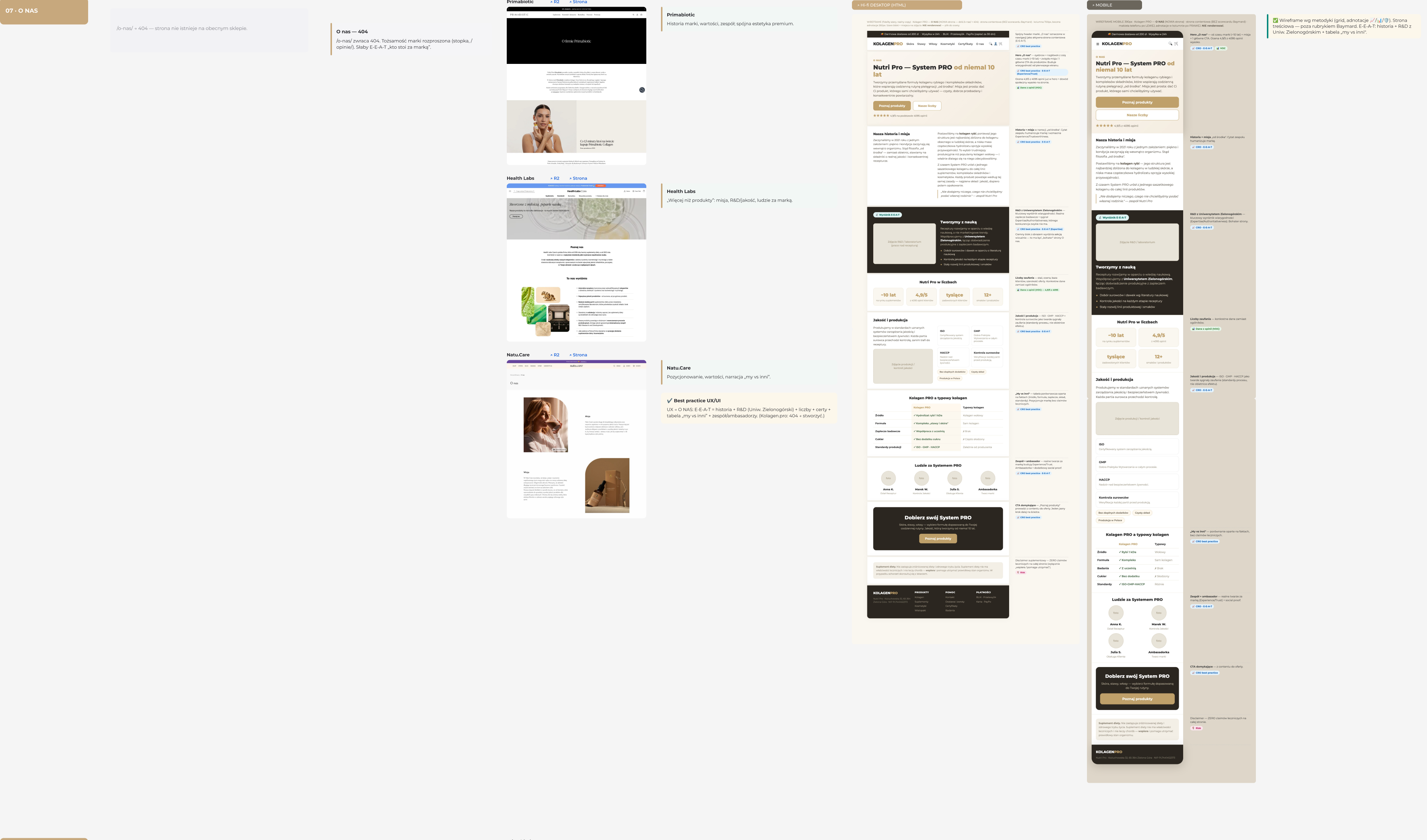
Task: Open hamburger menu in mobile wireframe
Action: coord(1098,44)
